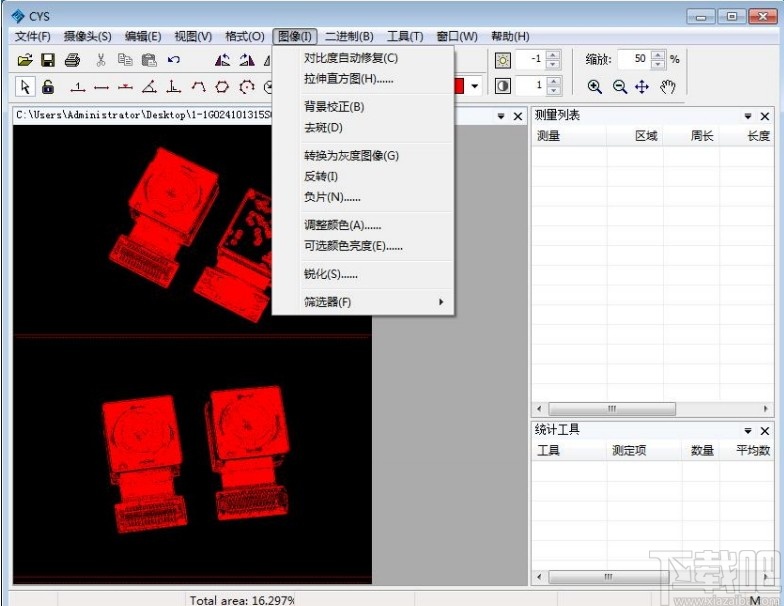Choose 对比度自动修复(C) from the menu
The height and width of the screenshot is (606, 784).
(363, 58)
